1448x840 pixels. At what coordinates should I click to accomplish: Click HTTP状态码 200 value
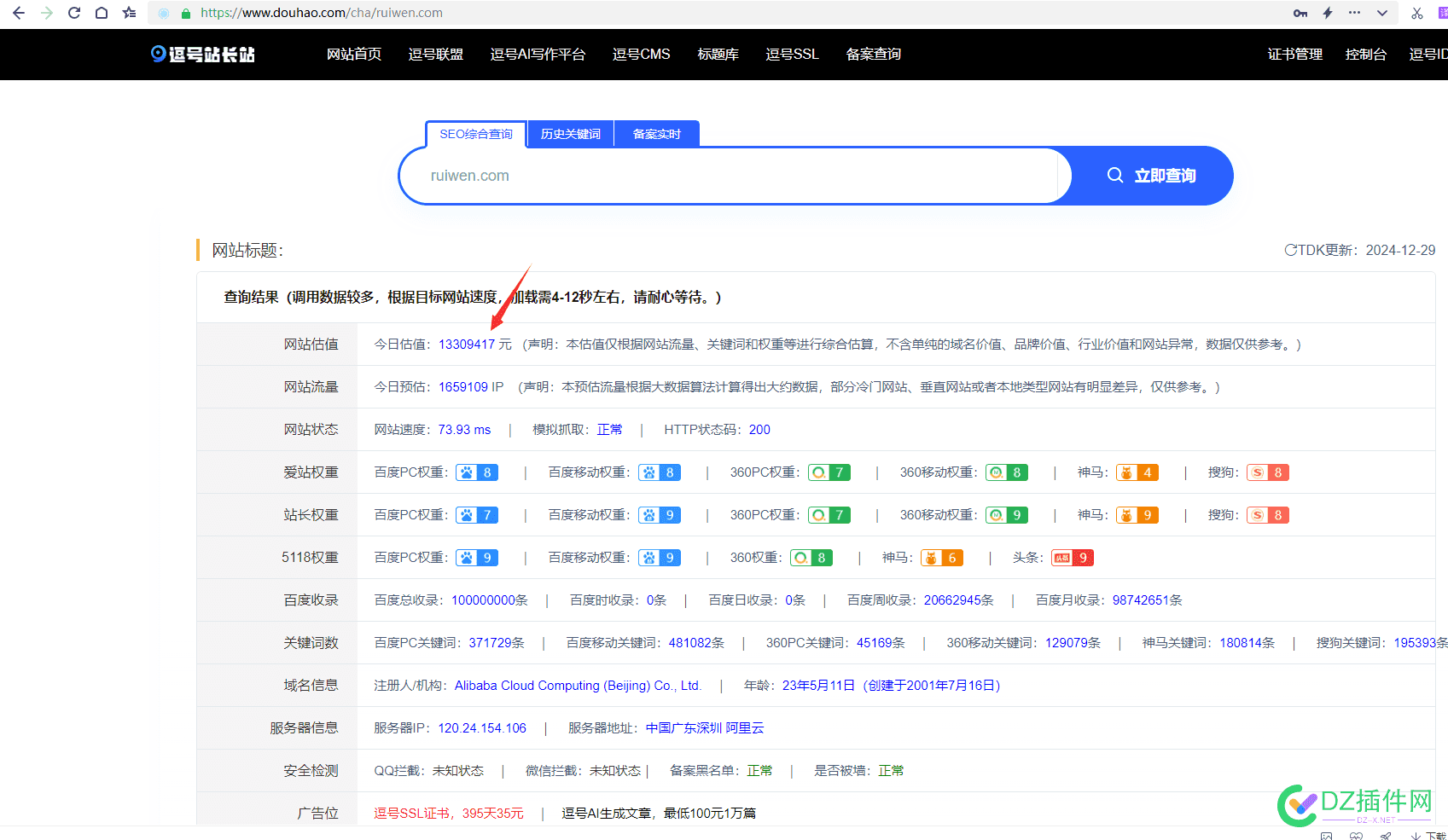coord(759,430)
